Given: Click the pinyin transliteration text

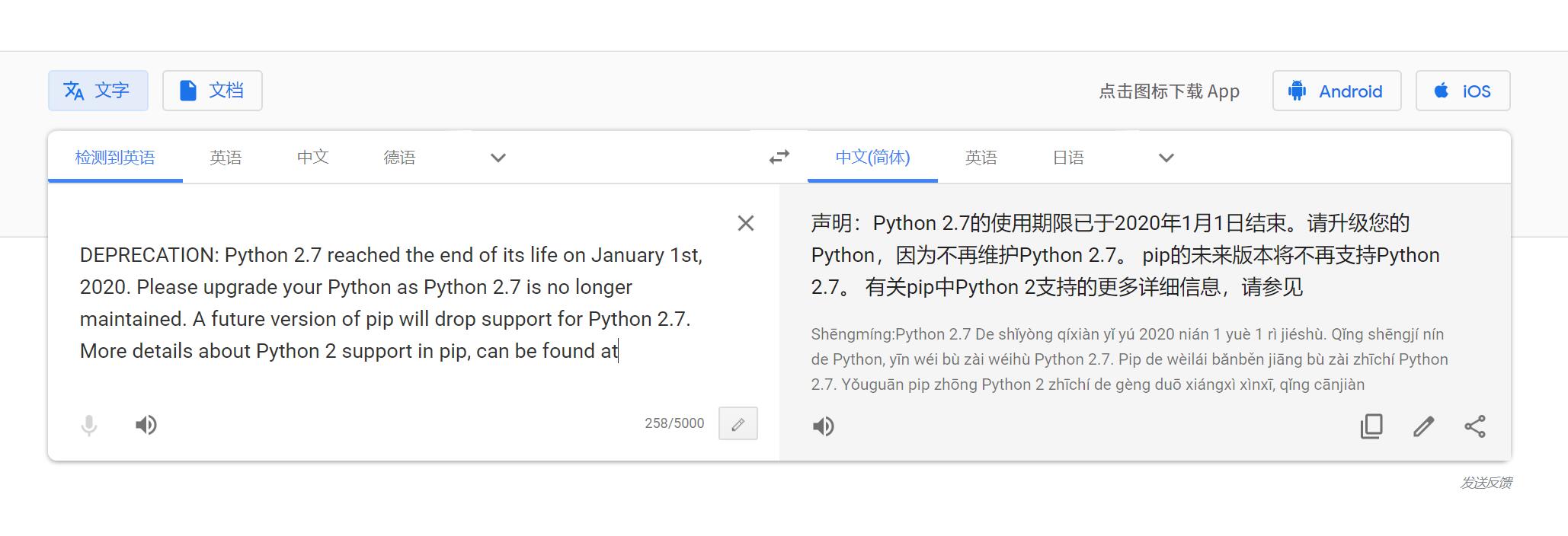Looking at the screenshot, I should pyautogui.click(x=1130, y=359).
